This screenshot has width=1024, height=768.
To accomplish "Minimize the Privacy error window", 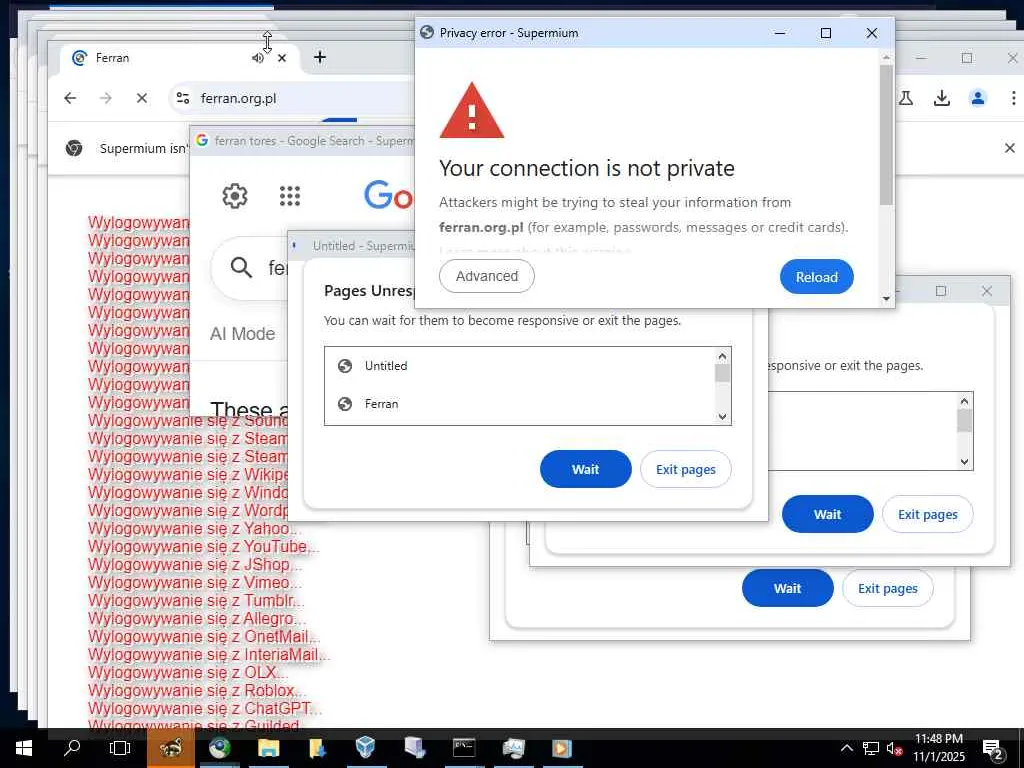I will click(779, 33).
